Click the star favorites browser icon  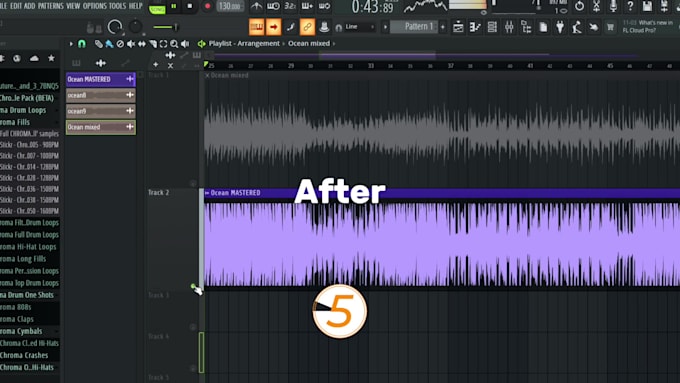51,58
